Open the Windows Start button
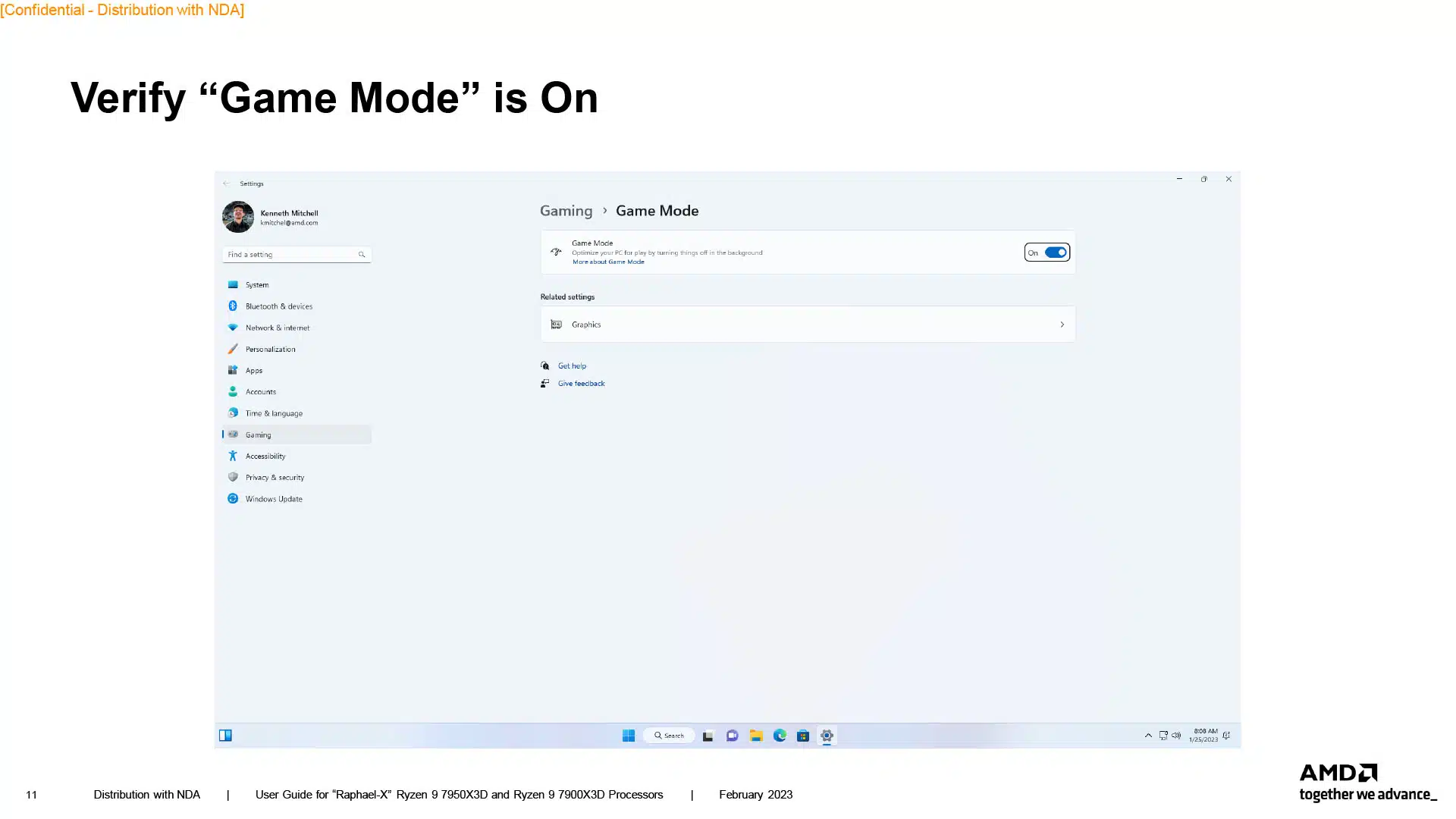Screen dimensions: 1456x819 point(629,736)
